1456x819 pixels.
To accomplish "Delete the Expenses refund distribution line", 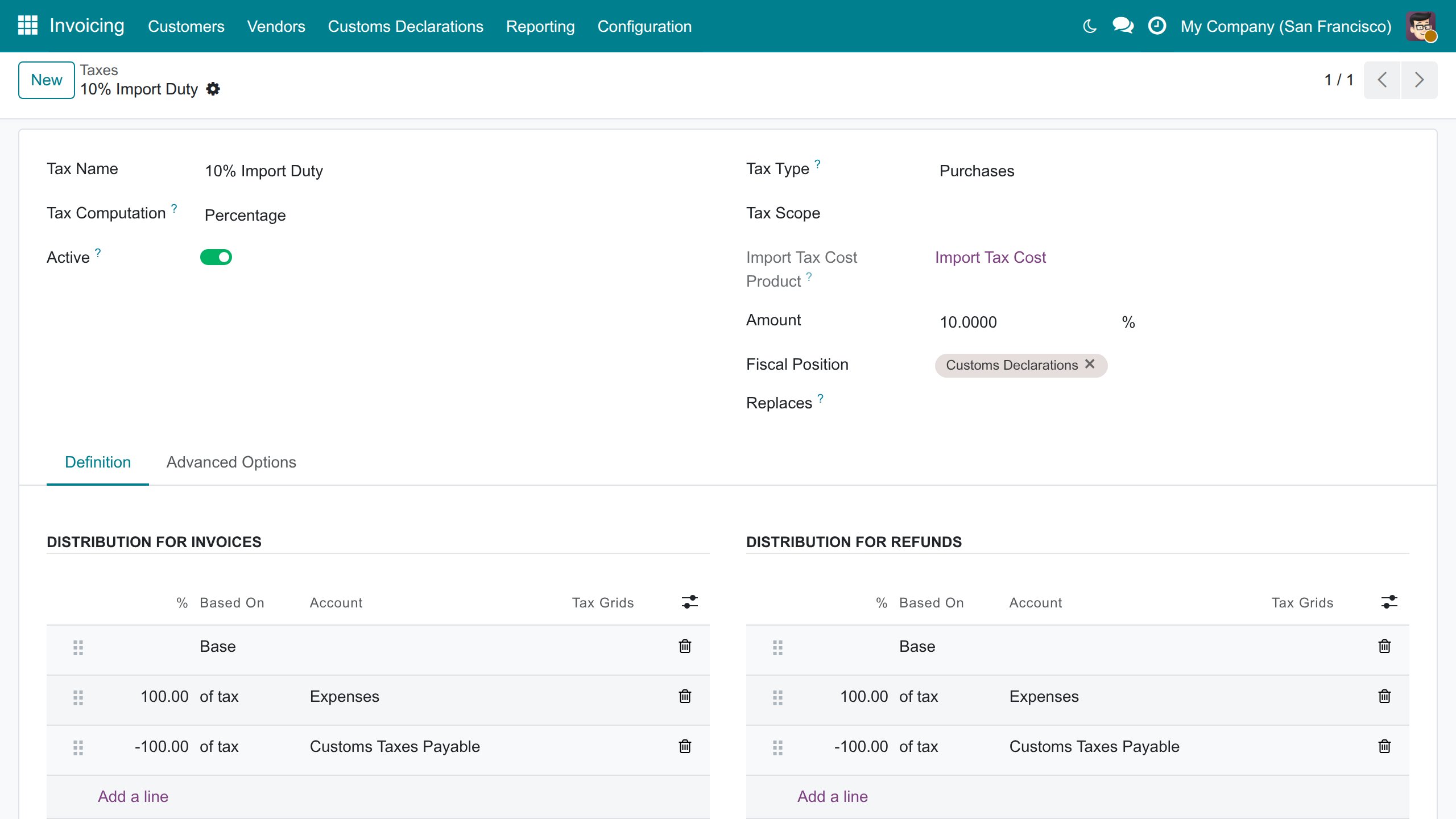I will click(1384, 696).
